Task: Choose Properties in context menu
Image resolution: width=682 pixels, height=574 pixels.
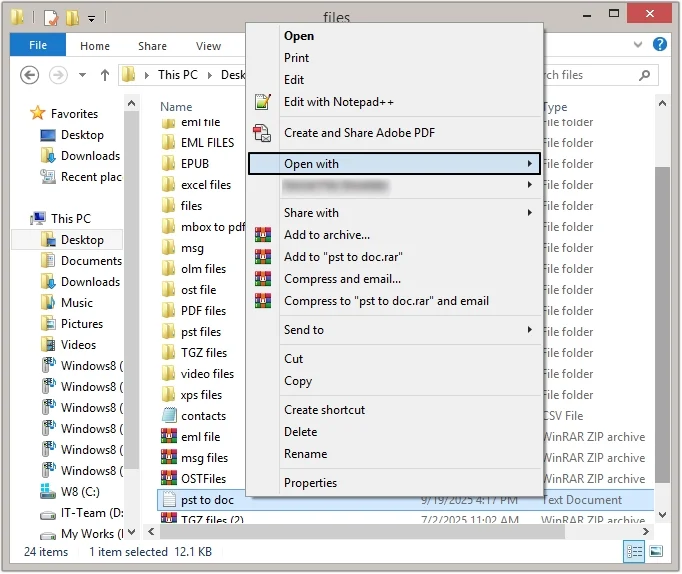Action: (x=394, y=483)
